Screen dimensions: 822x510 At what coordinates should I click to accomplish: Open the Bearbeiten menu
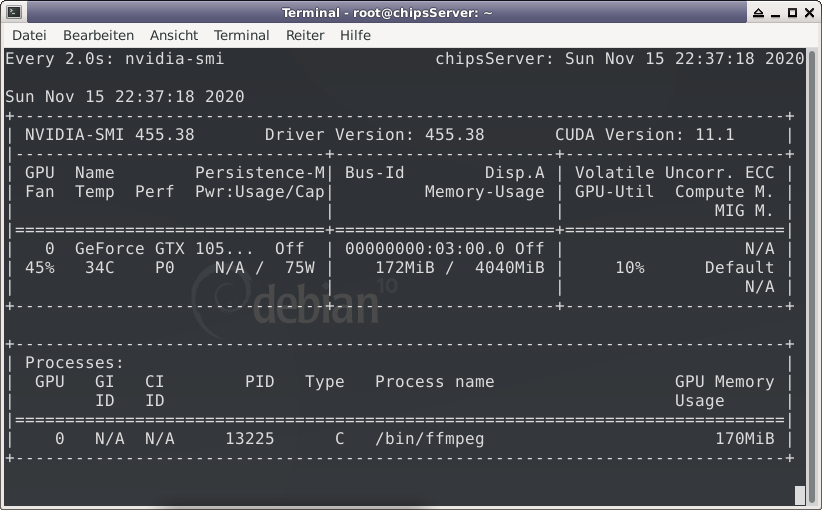click(99, 35)
